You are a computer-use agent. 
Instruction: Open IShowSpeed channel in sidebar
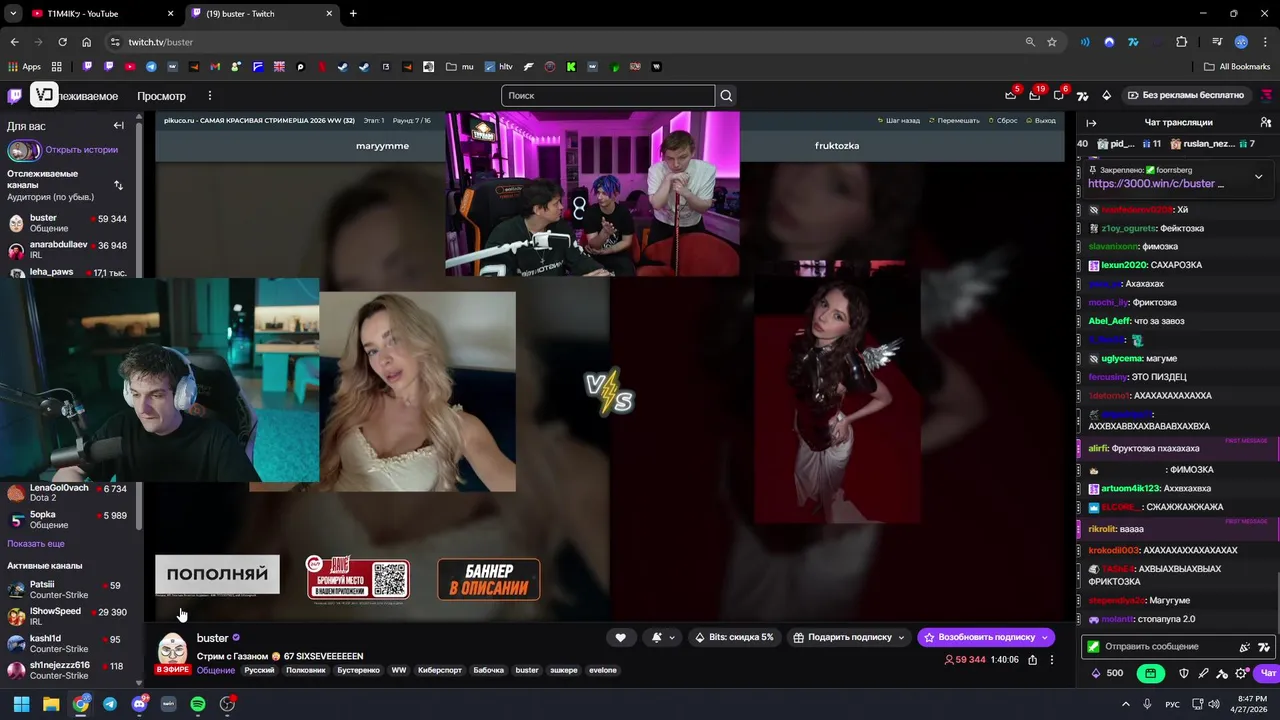click(68, 616)
